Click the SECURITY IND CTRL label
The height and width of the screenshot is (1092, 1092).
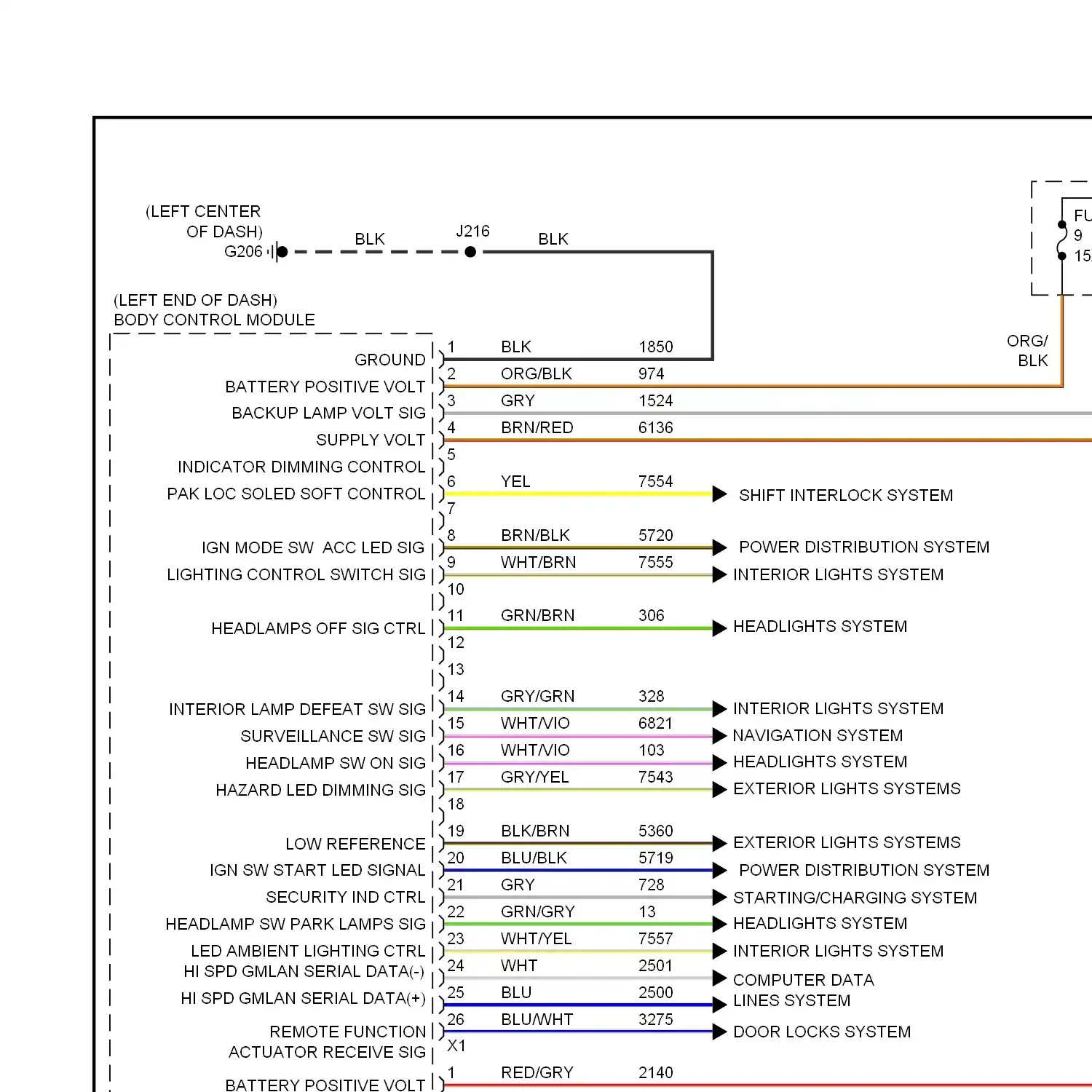point(345,897)
